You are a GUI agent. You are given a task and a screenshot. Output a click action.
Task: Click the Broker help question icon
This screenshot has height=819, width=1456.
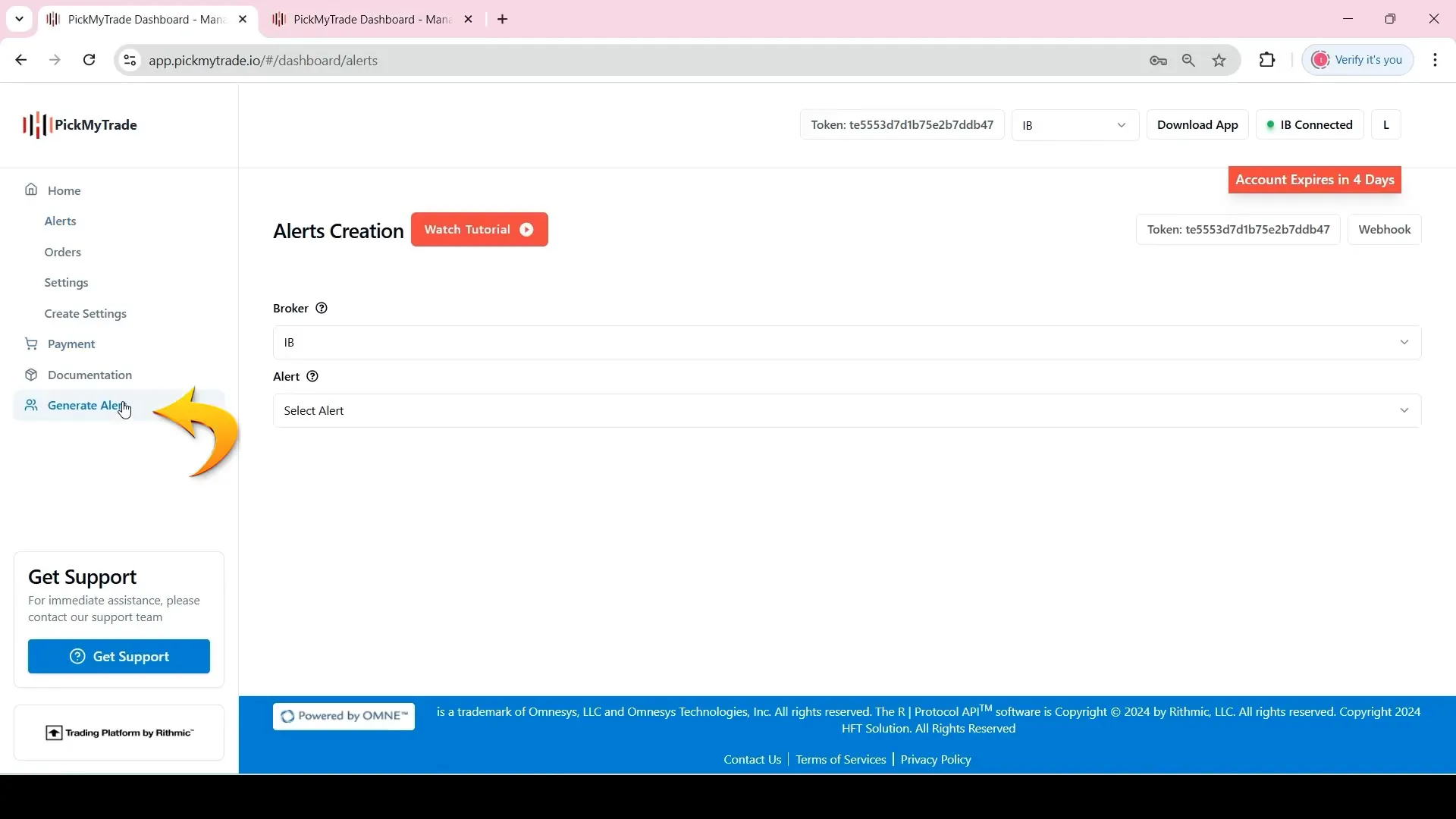pyautogui.click(x=322, y=308)
